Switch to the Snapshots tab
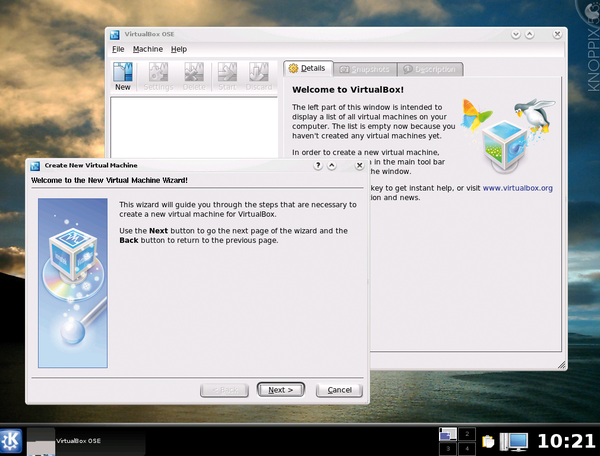This screenshot has width=600, height=456. pos(365,70)
